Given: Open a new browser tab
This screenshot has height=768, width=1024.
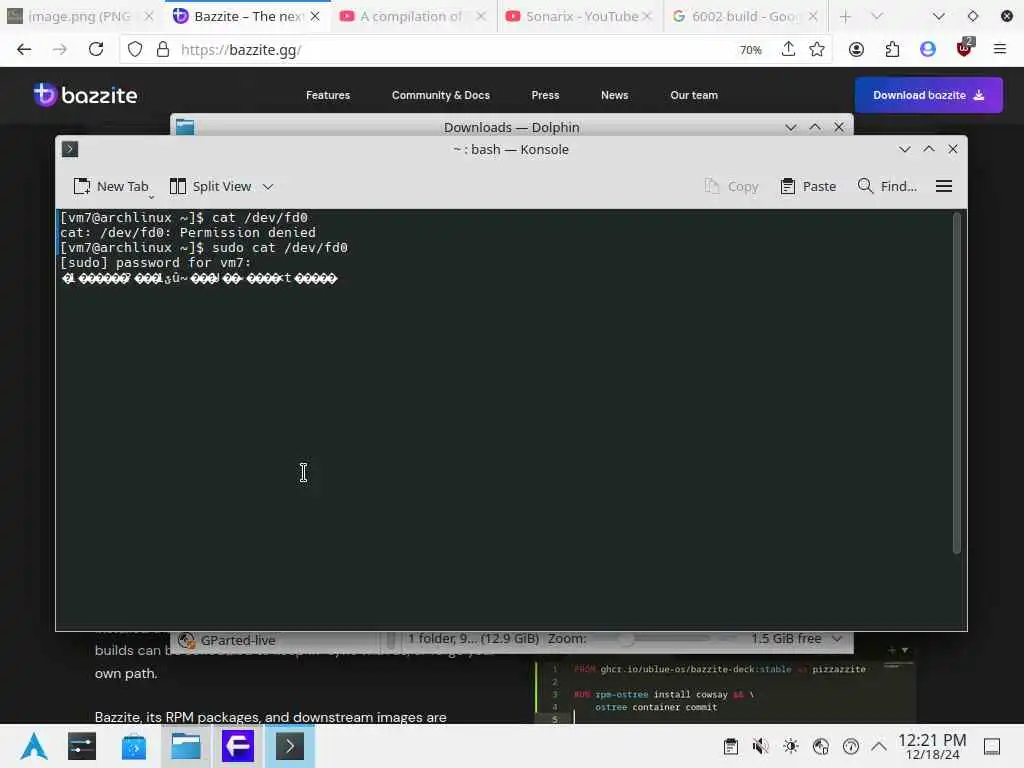Looking at the screenshot, I should (x=846, y=16).
